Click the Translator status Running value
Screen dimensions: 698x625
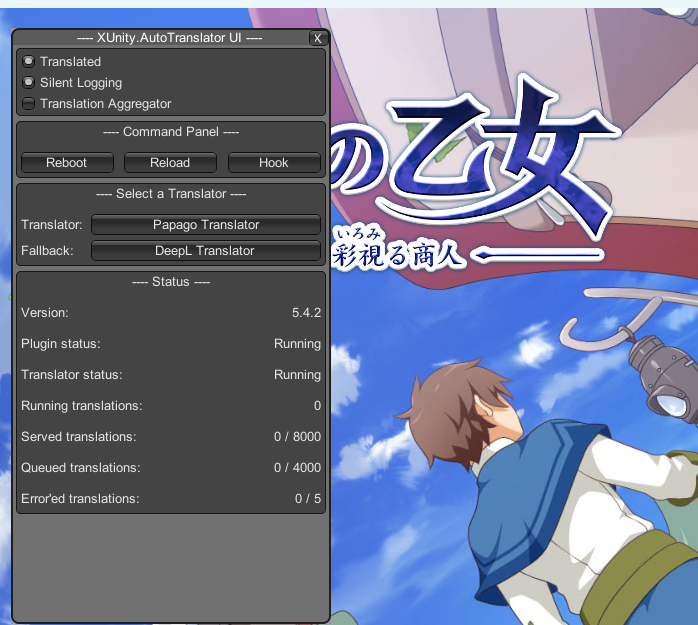click(297, 375)
